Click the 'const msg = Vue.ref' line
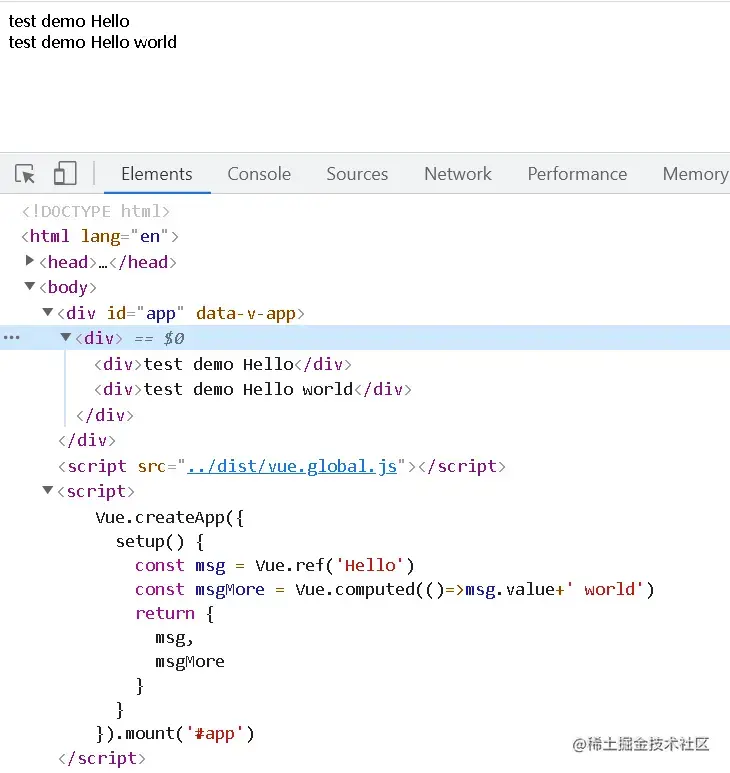The image size is (730, 773). pos(275,565)
